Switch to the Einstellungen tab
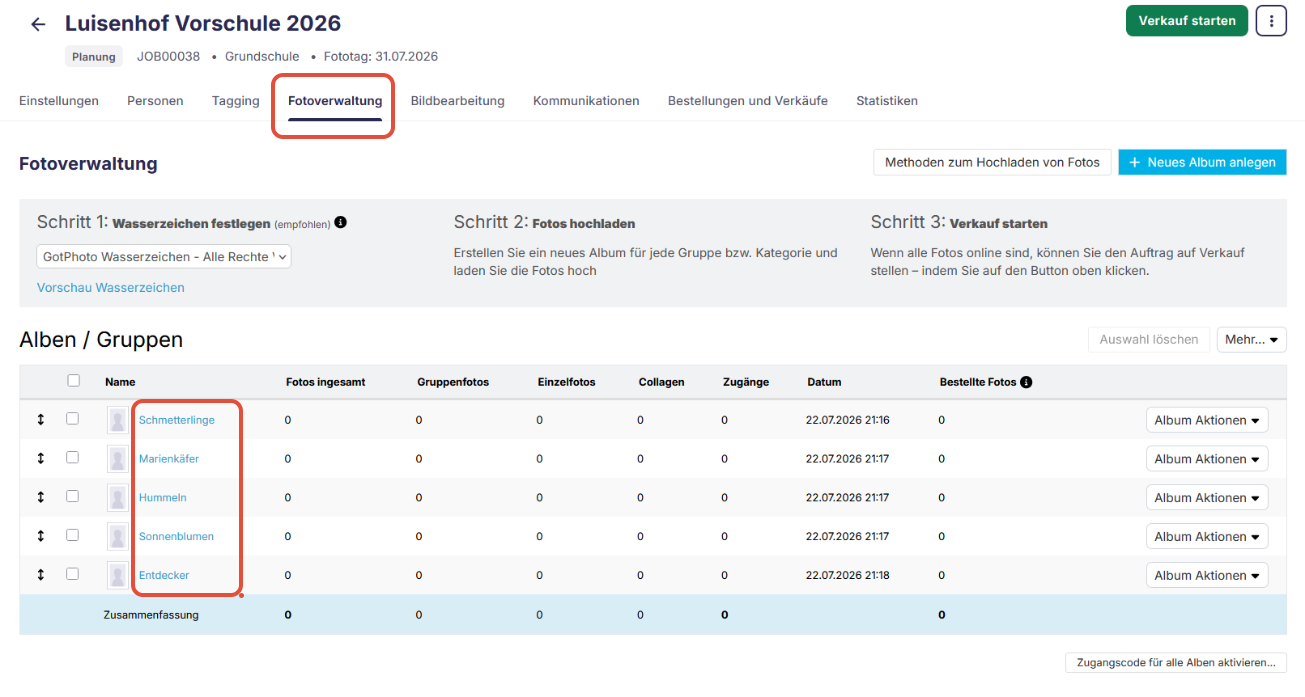Screen dimensions: 1305x697 pos(59,101)
